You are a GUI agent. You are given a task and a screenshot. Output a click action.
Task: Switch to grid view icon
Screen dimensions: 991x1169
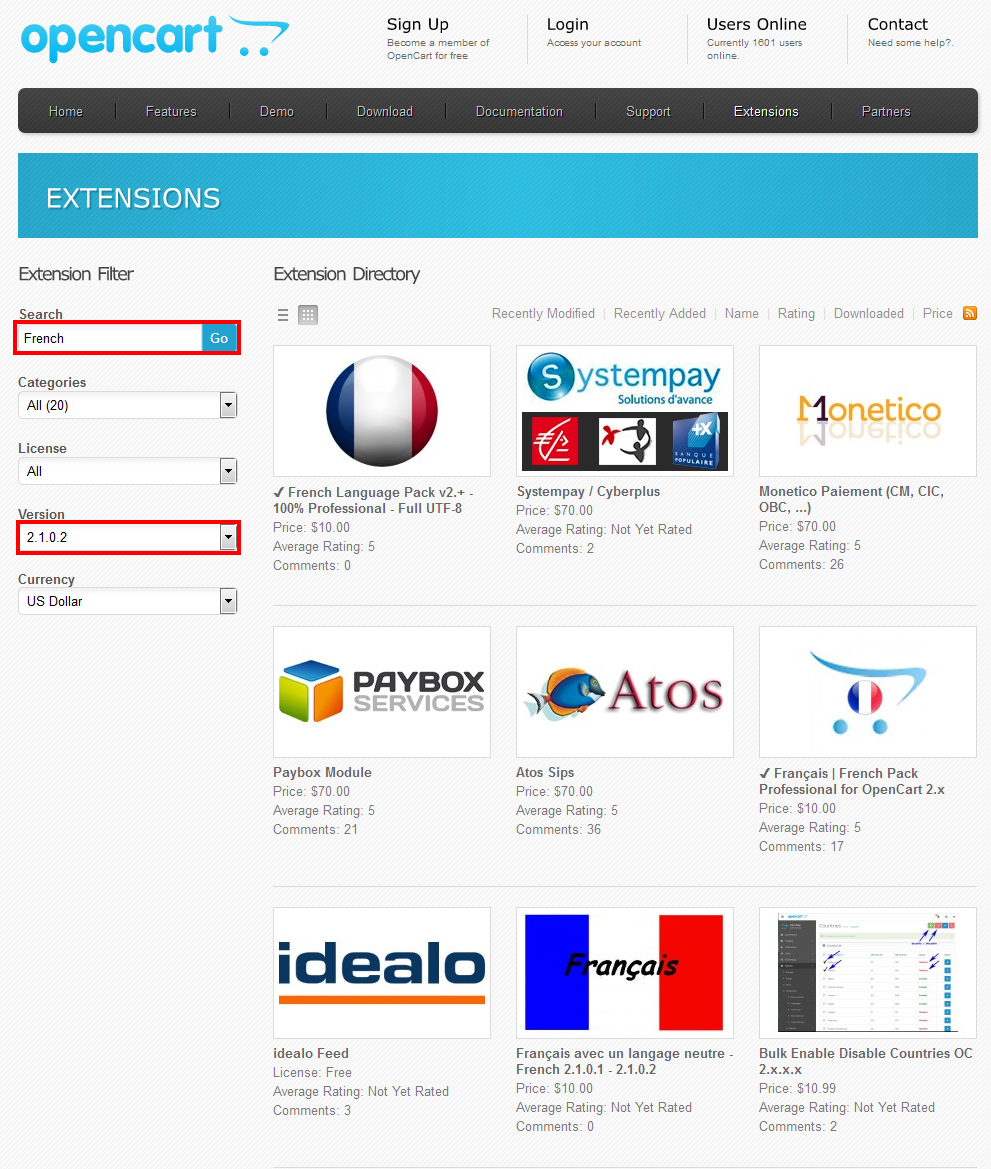click(308, 315)
